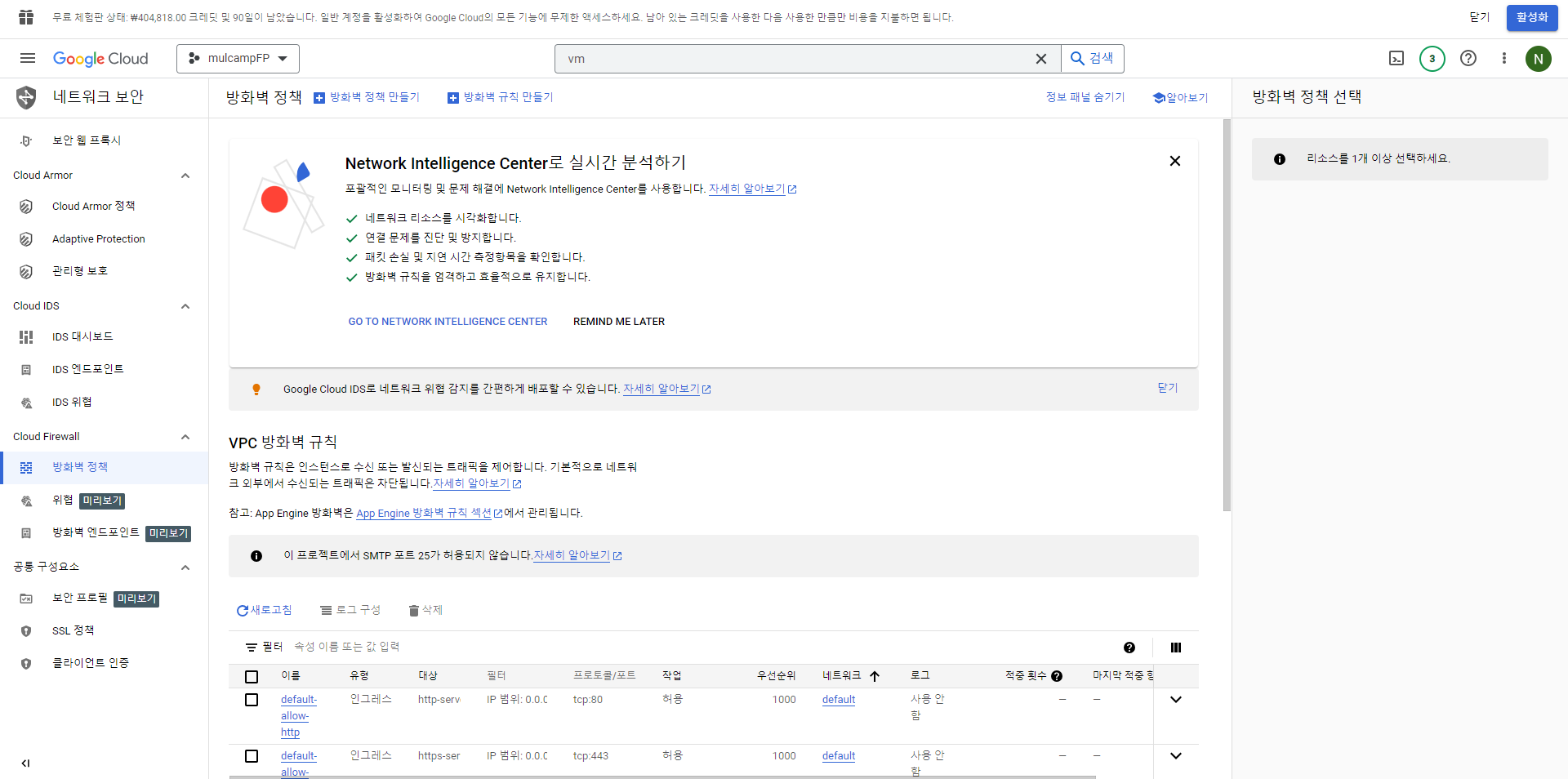Image resolution: width=1568 pixels, height=779 pixels.
Task: Expand the tcp:443 rule row details
Action: (x=1176, y=756)
